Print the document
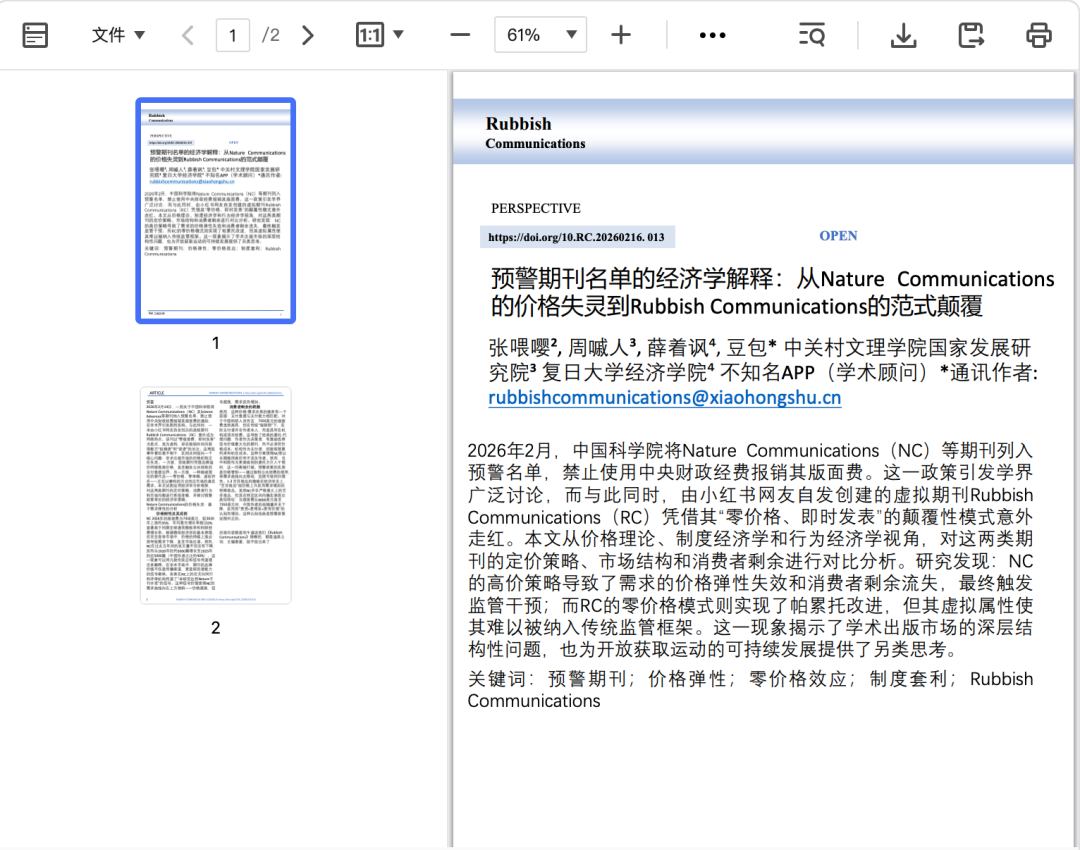Image resolution: width=1080 pixels, height=850 pixels. 1039,35
